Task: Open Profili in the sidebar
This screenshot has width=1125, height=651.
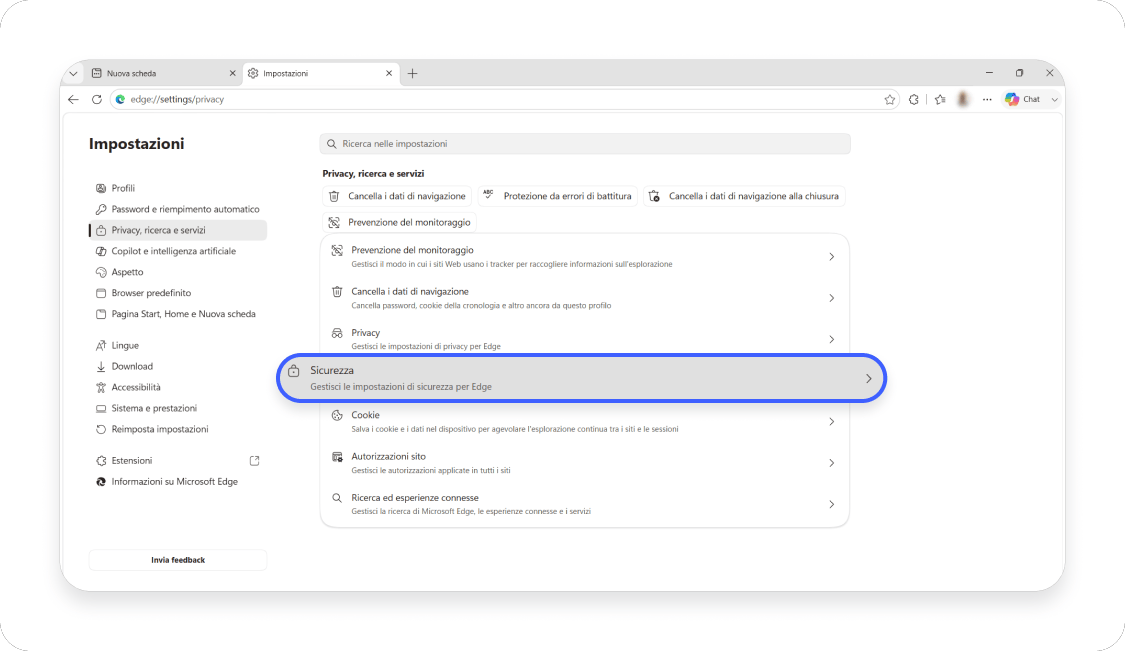Action: pyautogui.click(x=177, y=188)
